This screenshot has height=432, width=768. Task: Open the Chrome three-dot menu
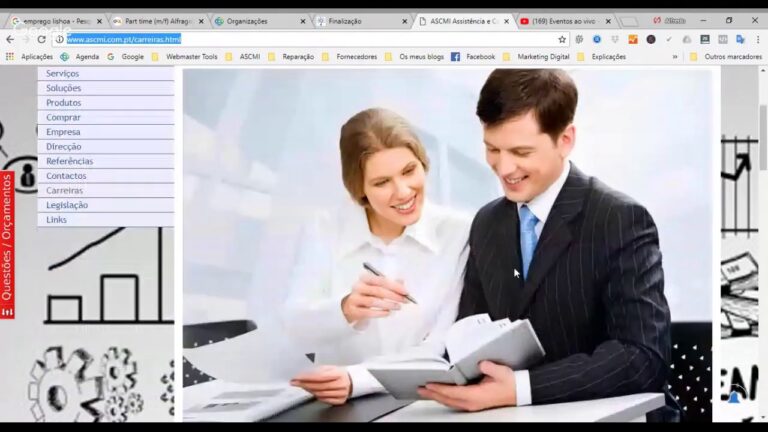click(758, 39)
